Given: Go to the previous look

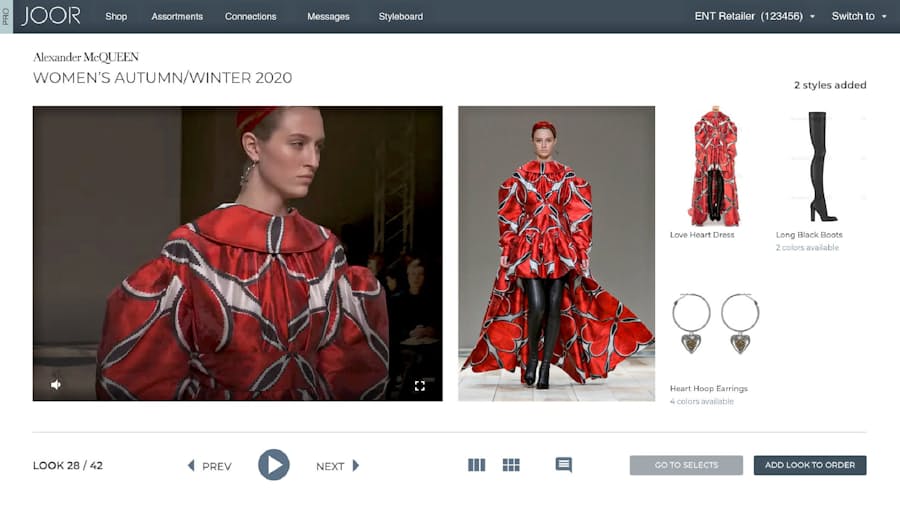Looking at the screenshot, I should [210, 466].
